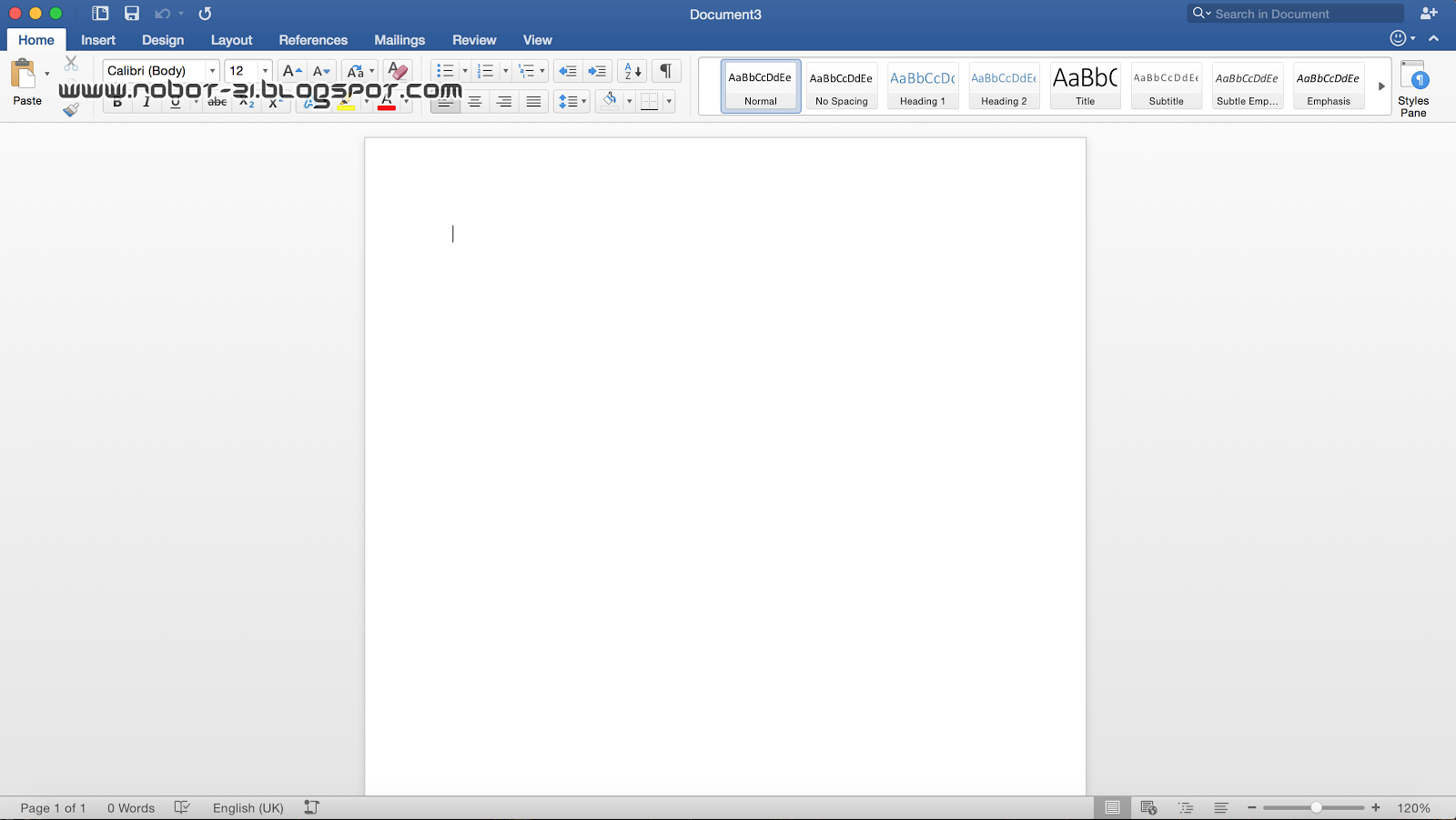Screen dimensions: 1456x820
Task: Click the track changes icon in the status bar
Action: (x=311, y=807)
